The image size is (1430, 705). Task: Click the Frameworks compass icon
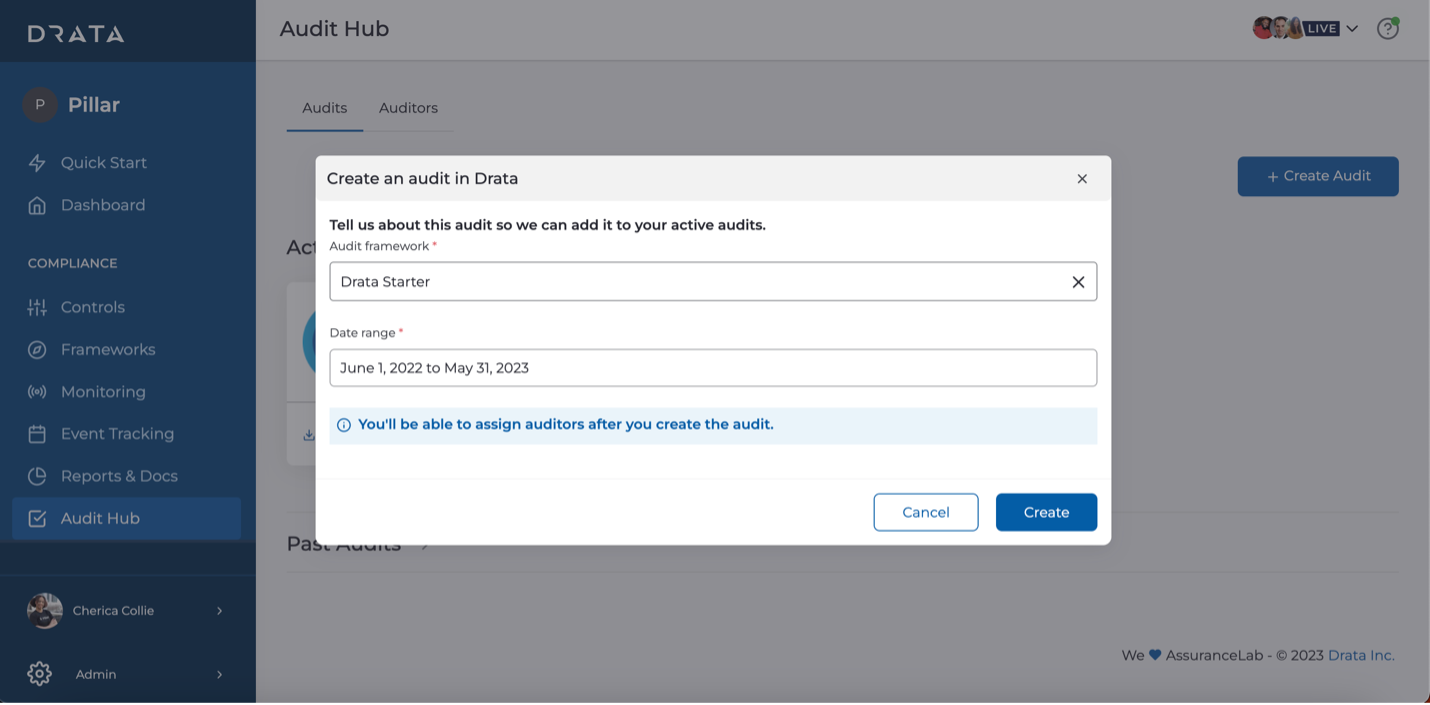[37, 350]
